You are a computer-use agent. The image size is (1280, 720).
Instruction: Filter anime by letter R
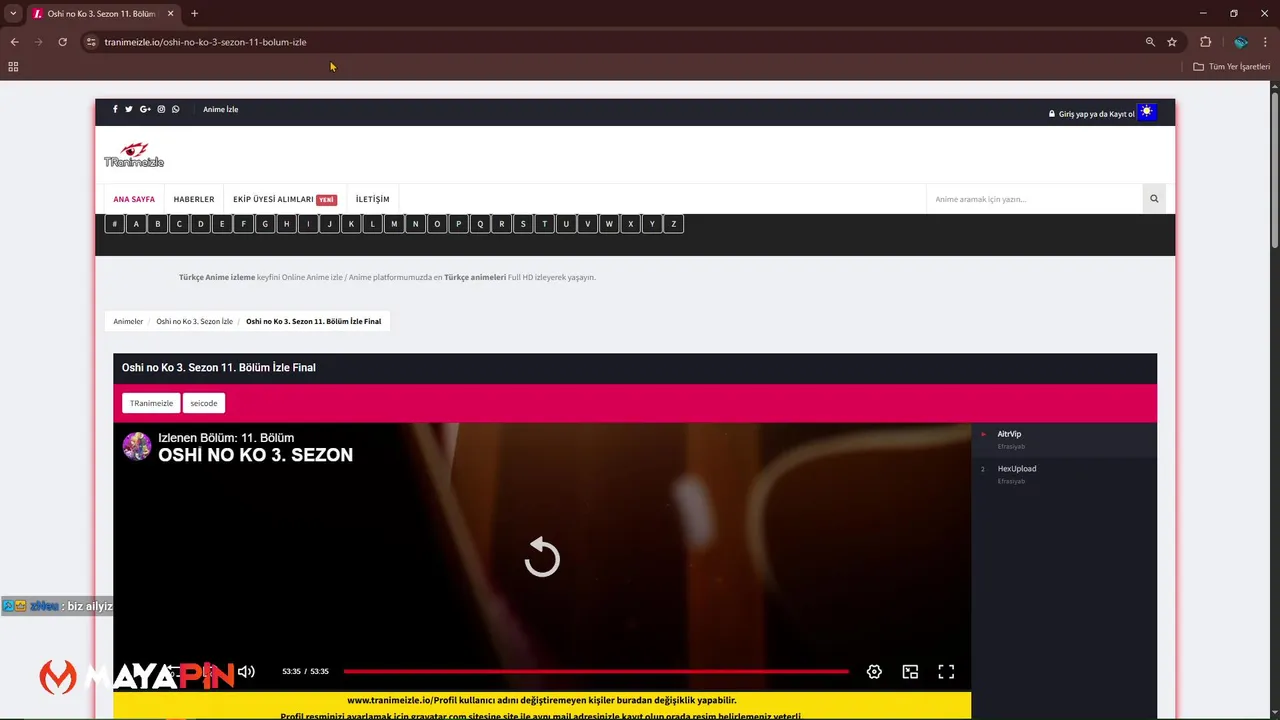(502, 224)
